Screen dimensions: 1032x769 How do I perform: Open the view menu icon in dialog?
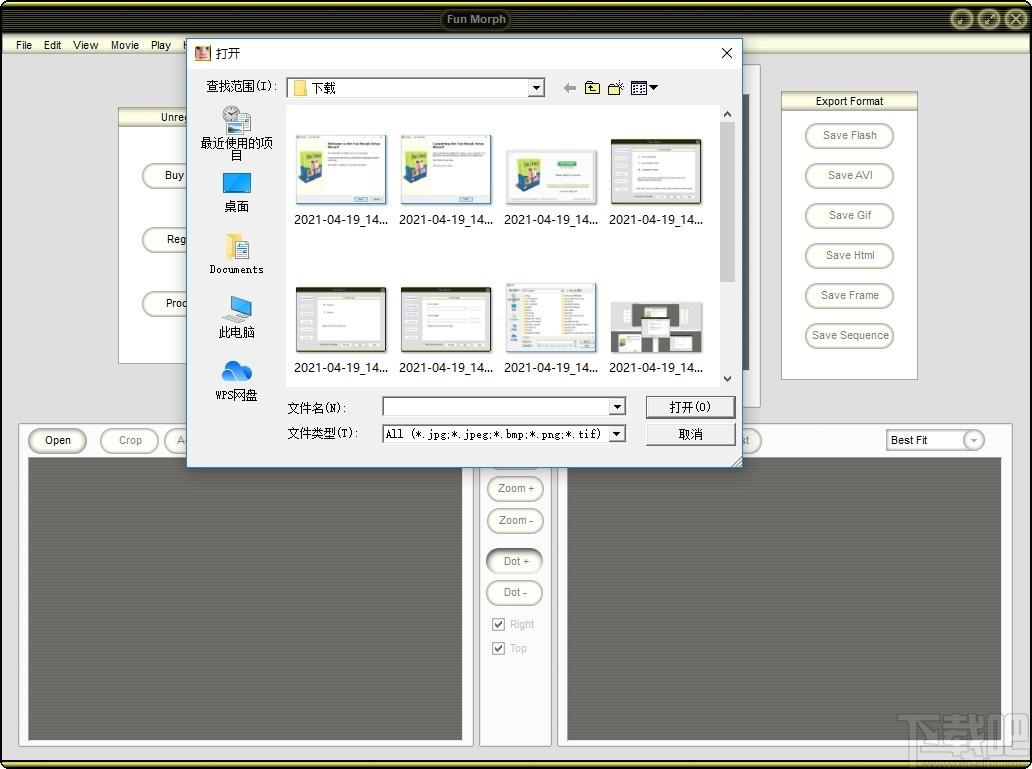644,88
